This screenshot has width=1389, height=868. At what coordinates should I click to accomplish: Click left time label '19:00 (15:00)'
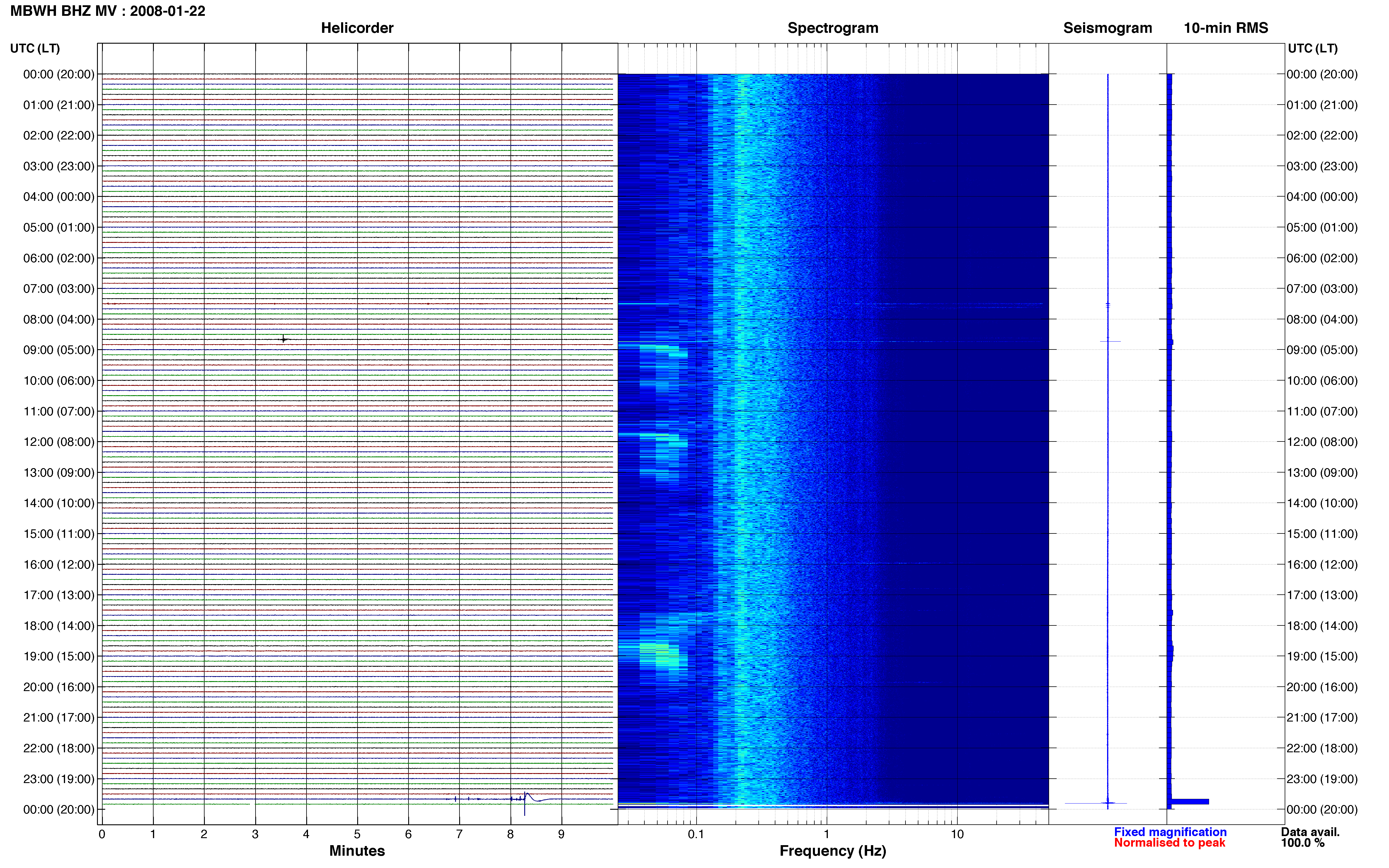click(59, 656)
